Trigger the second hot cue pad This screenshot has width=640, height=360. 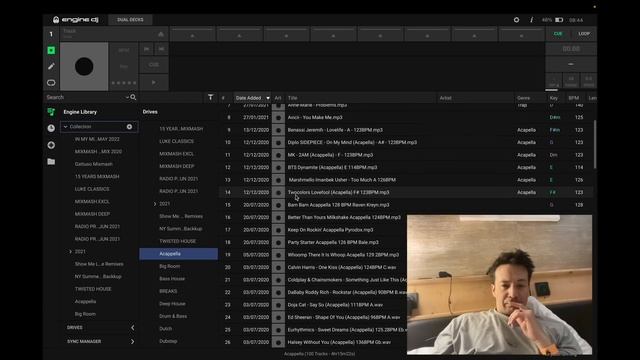click(239, 34)
